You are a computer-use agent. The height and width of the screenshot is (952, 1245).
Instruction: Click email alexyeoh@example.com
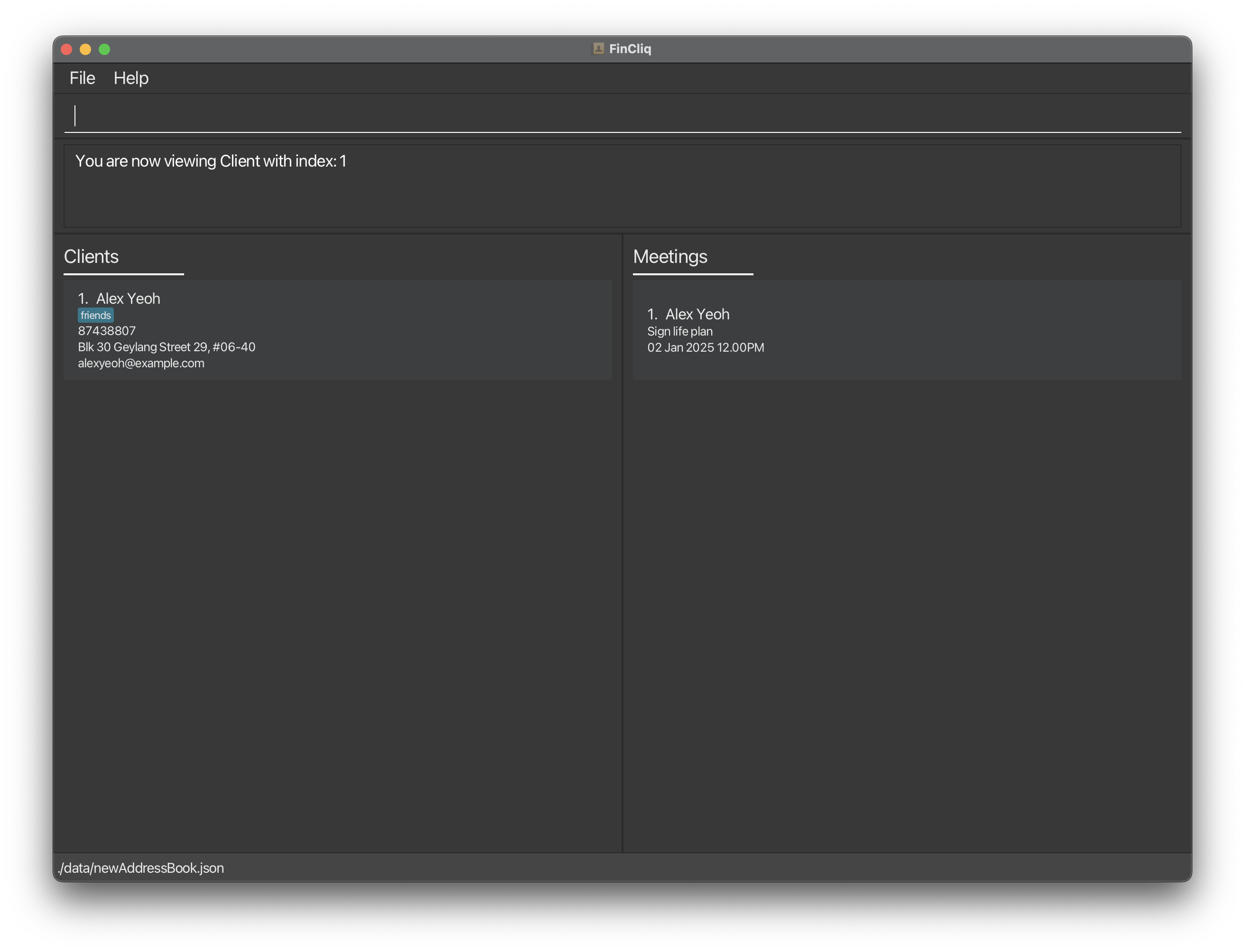click(141, 363)
